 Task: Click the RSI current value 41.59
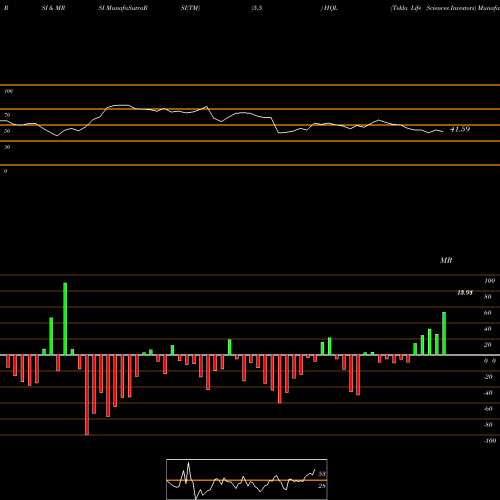pos(460,129)
